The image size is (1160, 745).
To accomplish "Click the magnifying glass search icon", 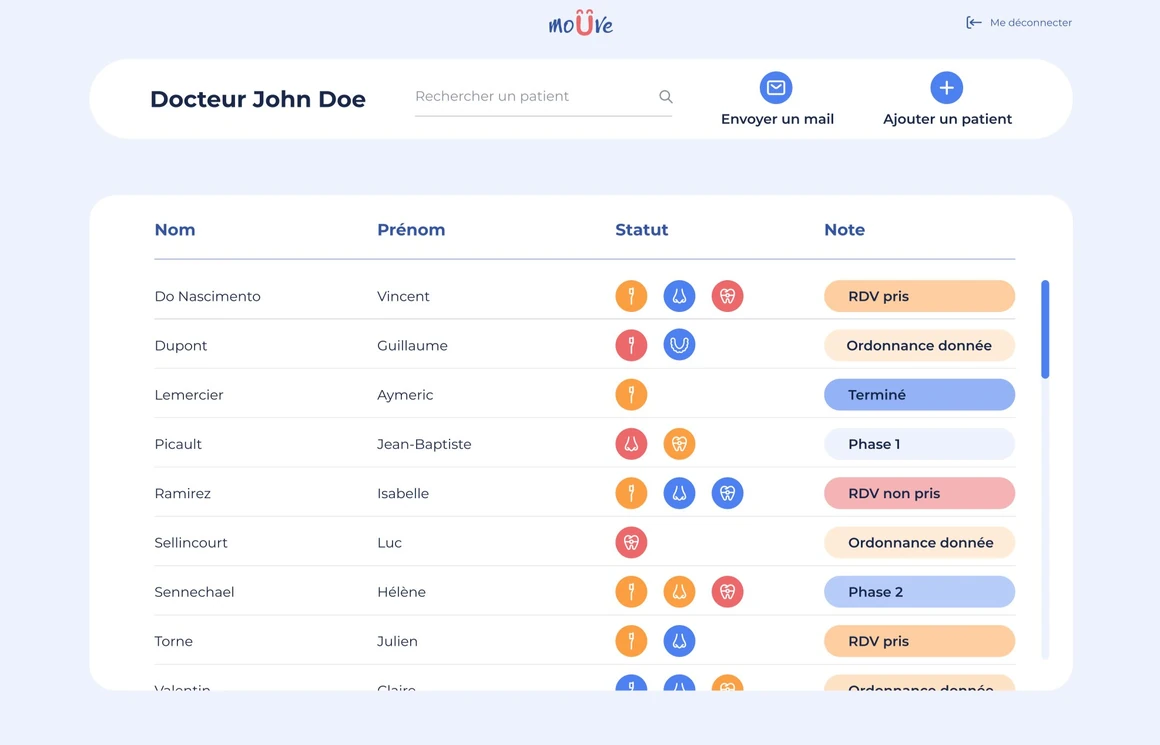I will (666, 97).
